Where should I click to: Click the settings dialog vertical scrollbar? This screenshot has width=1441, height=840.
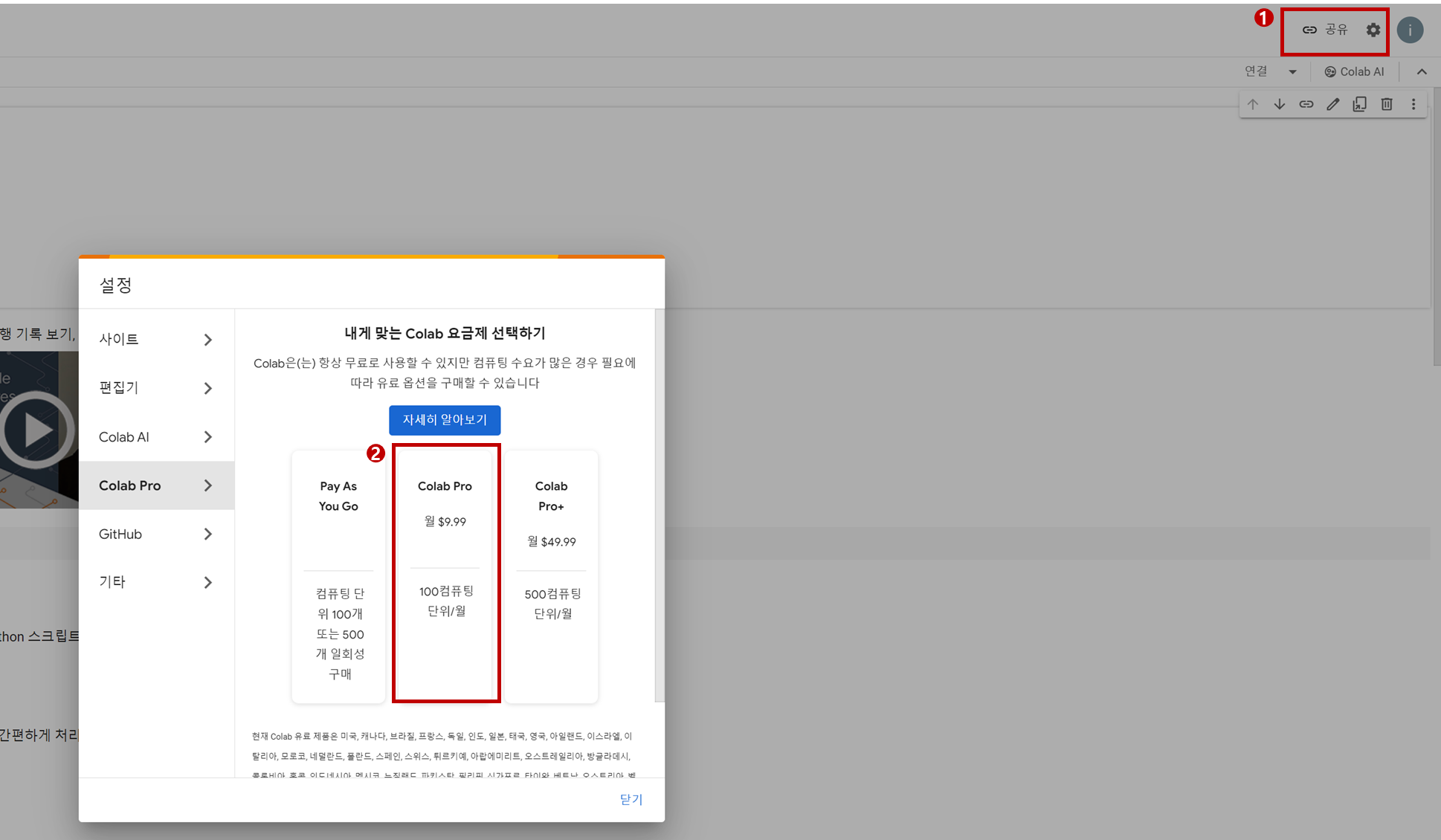660,505
